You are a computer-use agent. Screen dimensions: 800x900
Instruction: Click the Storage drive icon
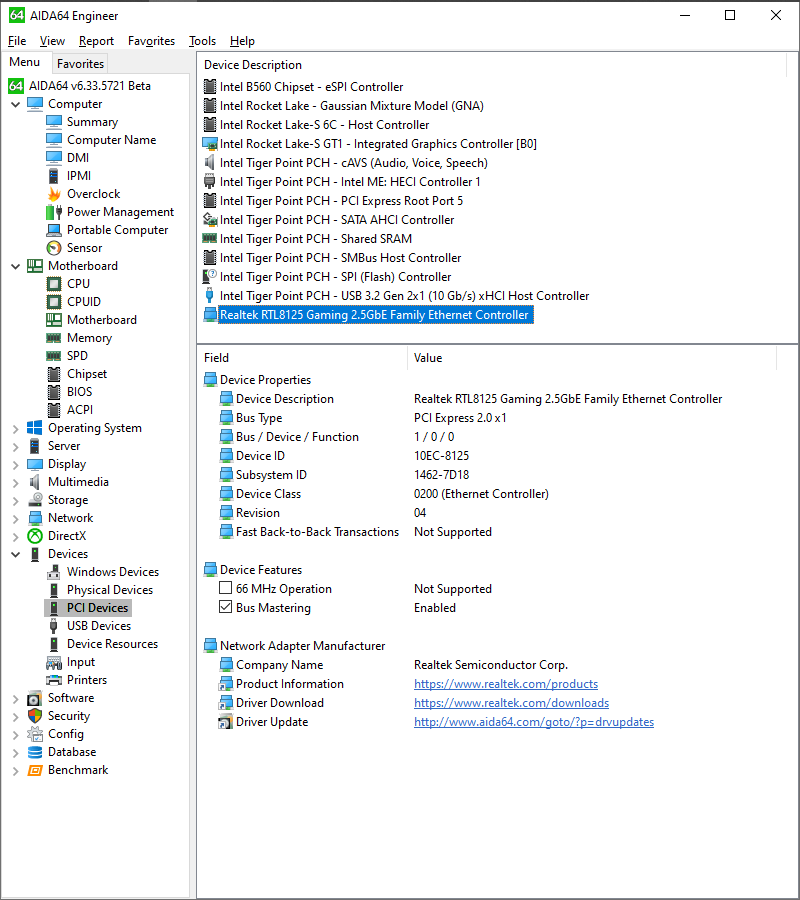pyautogui.click(x=35, y=500)
